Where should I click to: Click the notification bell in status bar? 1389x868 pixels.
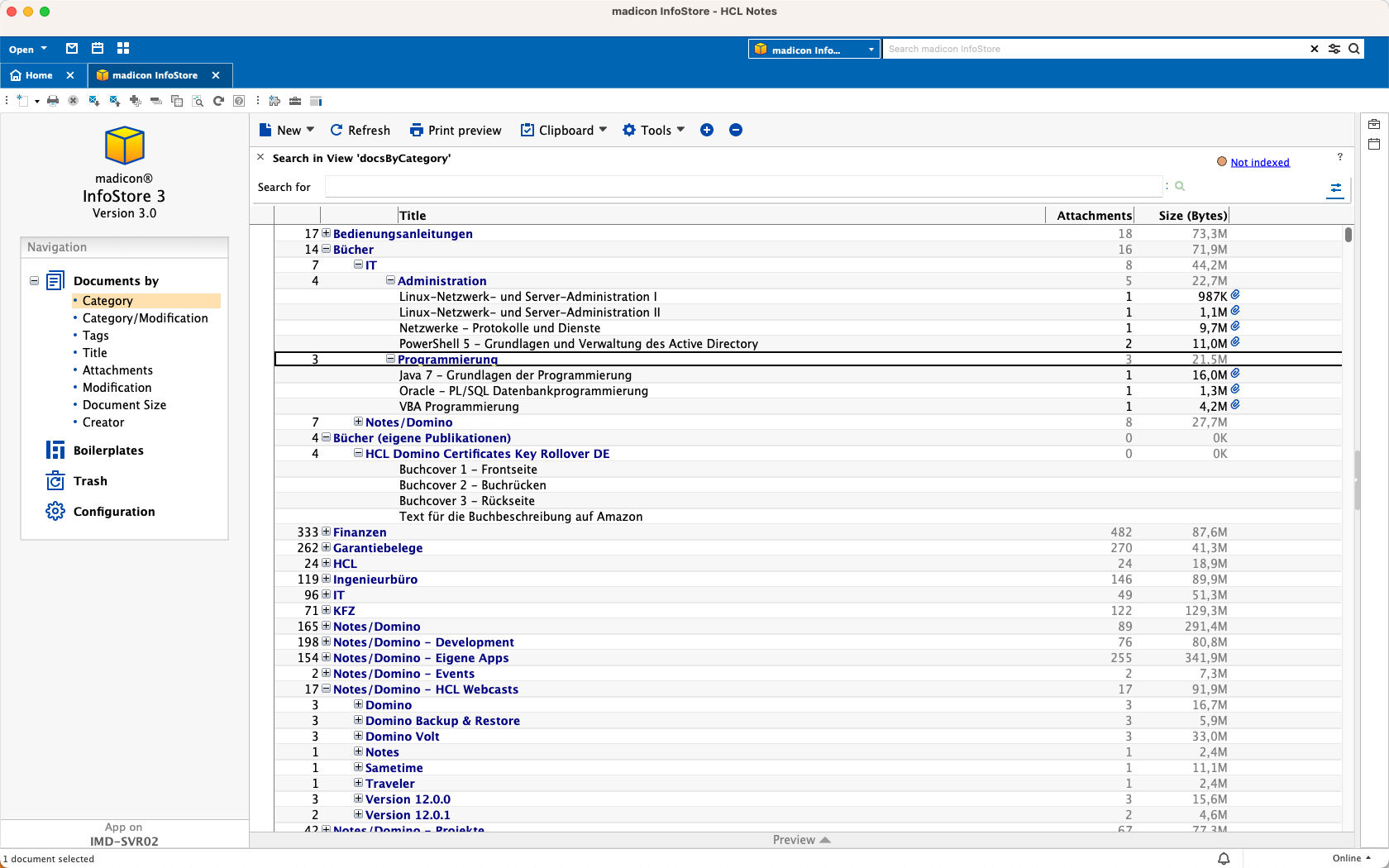coord(1224,859)
